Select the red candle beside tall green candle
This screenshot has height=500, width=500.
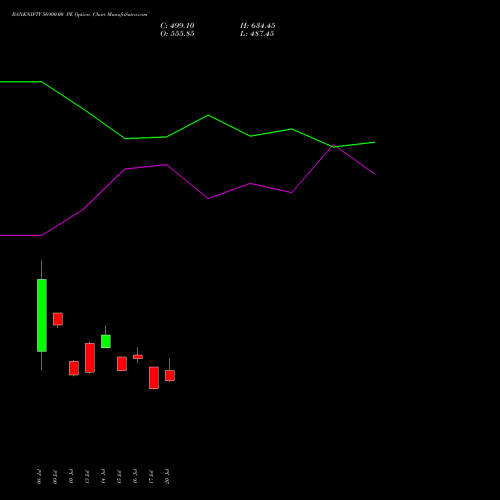pos(58,319)
